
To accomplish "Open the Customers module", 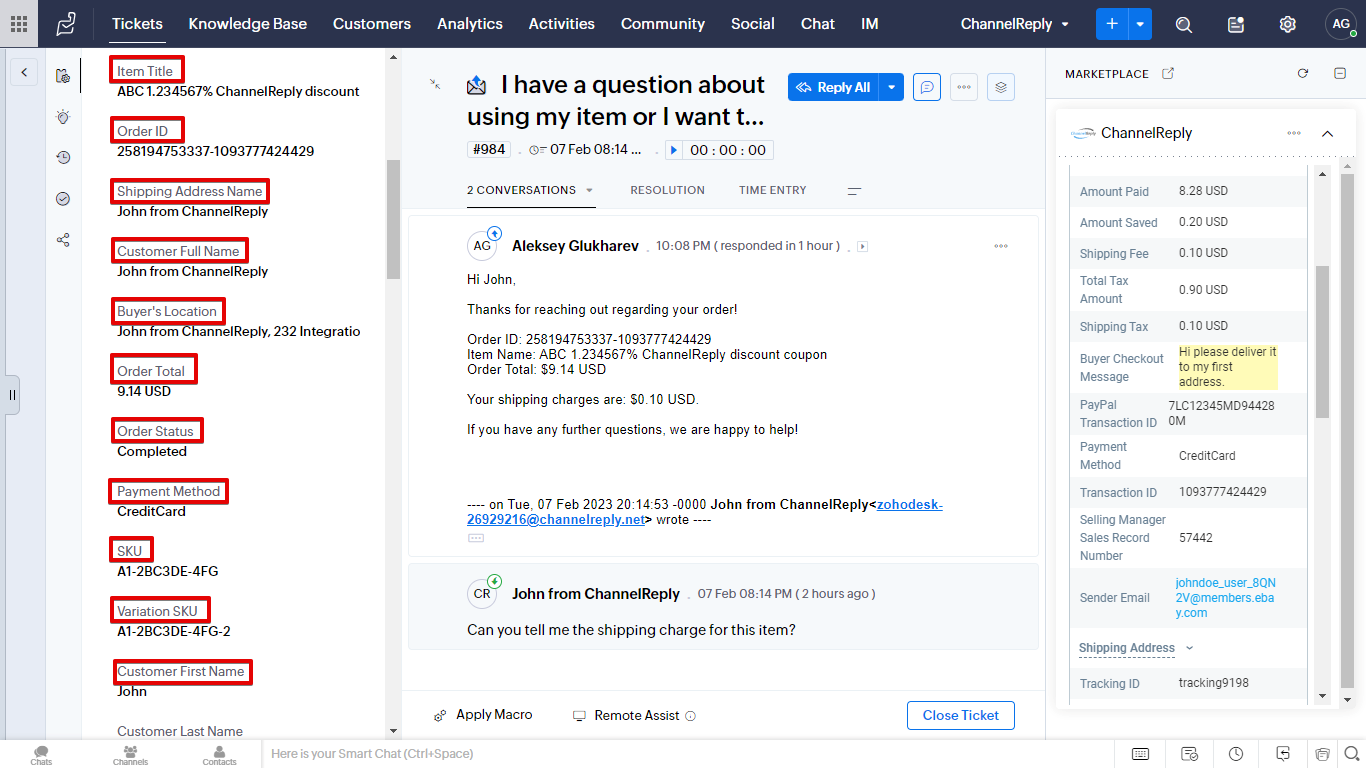I will click(x=372, y=24).
